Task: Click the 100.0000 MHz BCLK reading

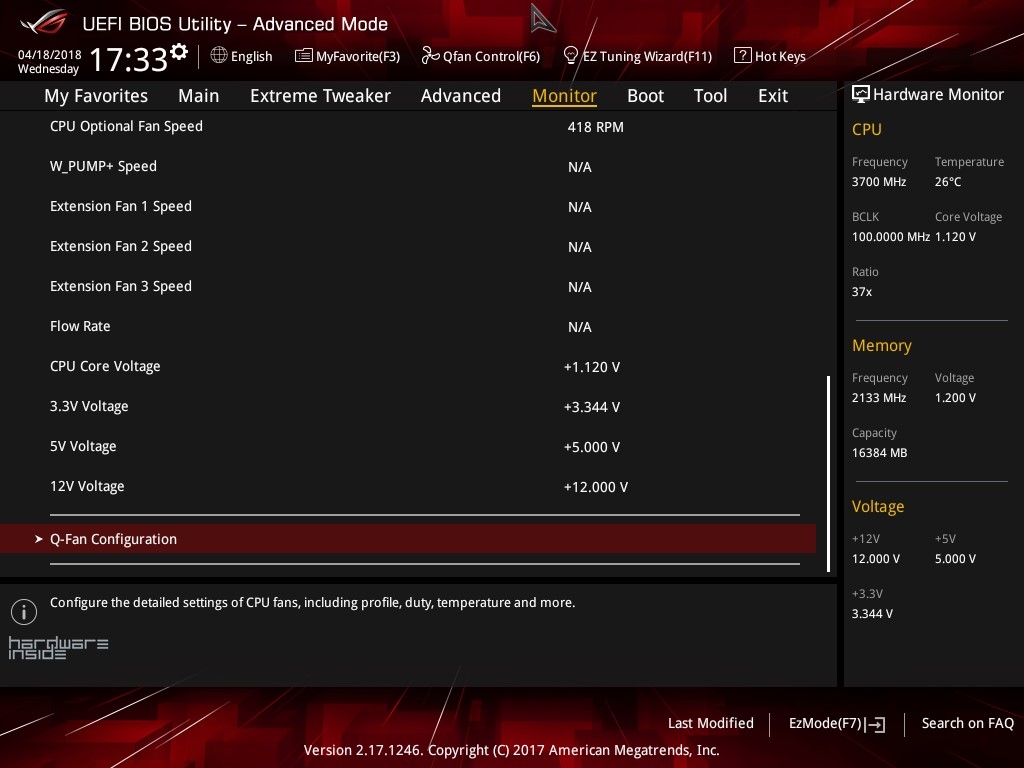Action: pos(891,236)
